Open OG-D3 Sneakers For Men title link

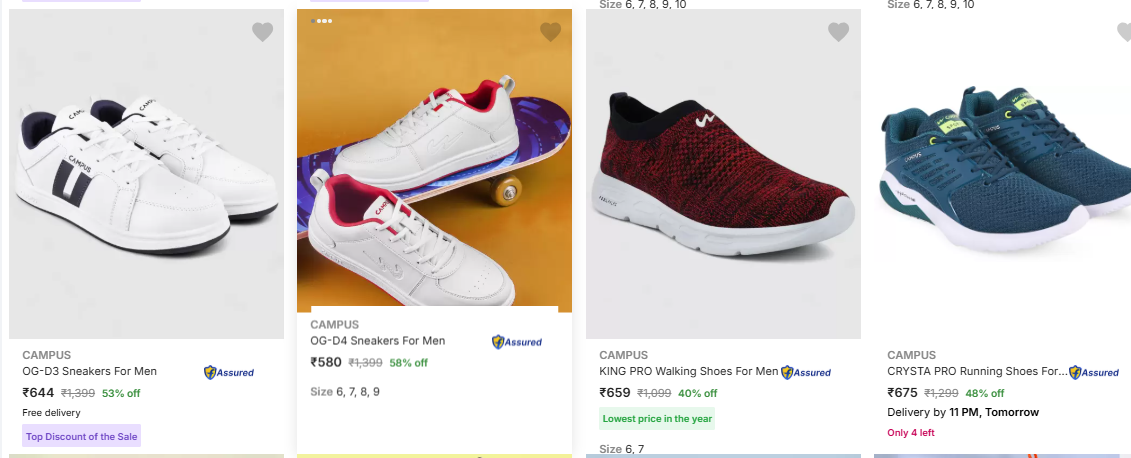click(90, 371)
